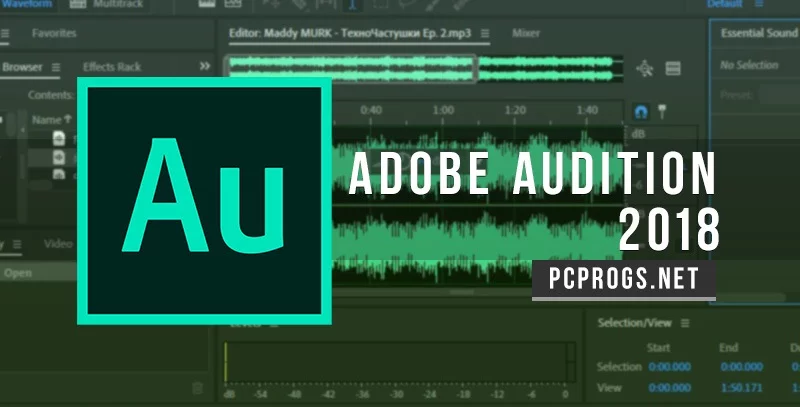Toggle the snapping magnet icon

tap(641, 112)
